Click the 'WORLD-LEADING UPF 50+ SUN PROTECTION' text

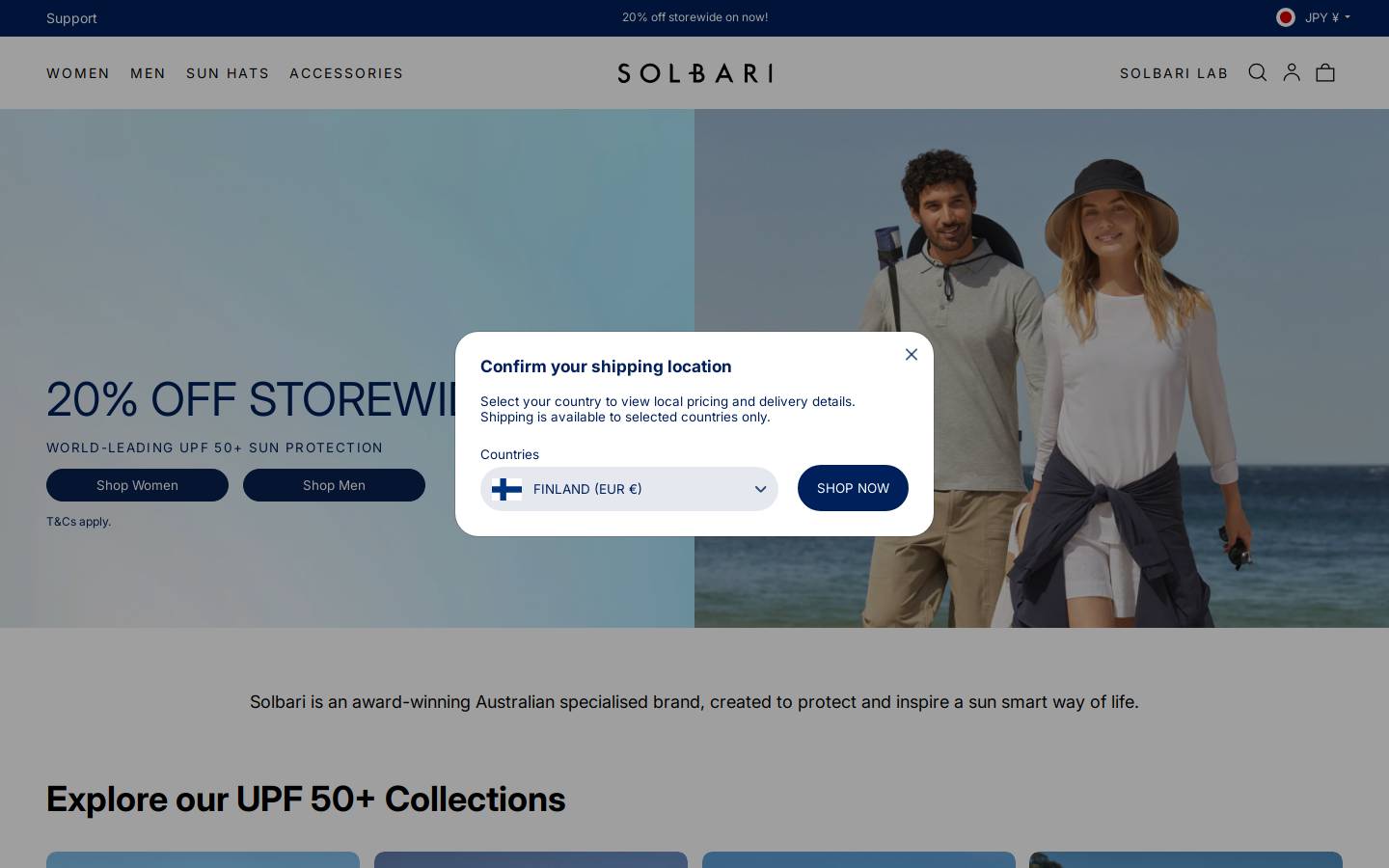pyautogui.click(x=215, y=448)
